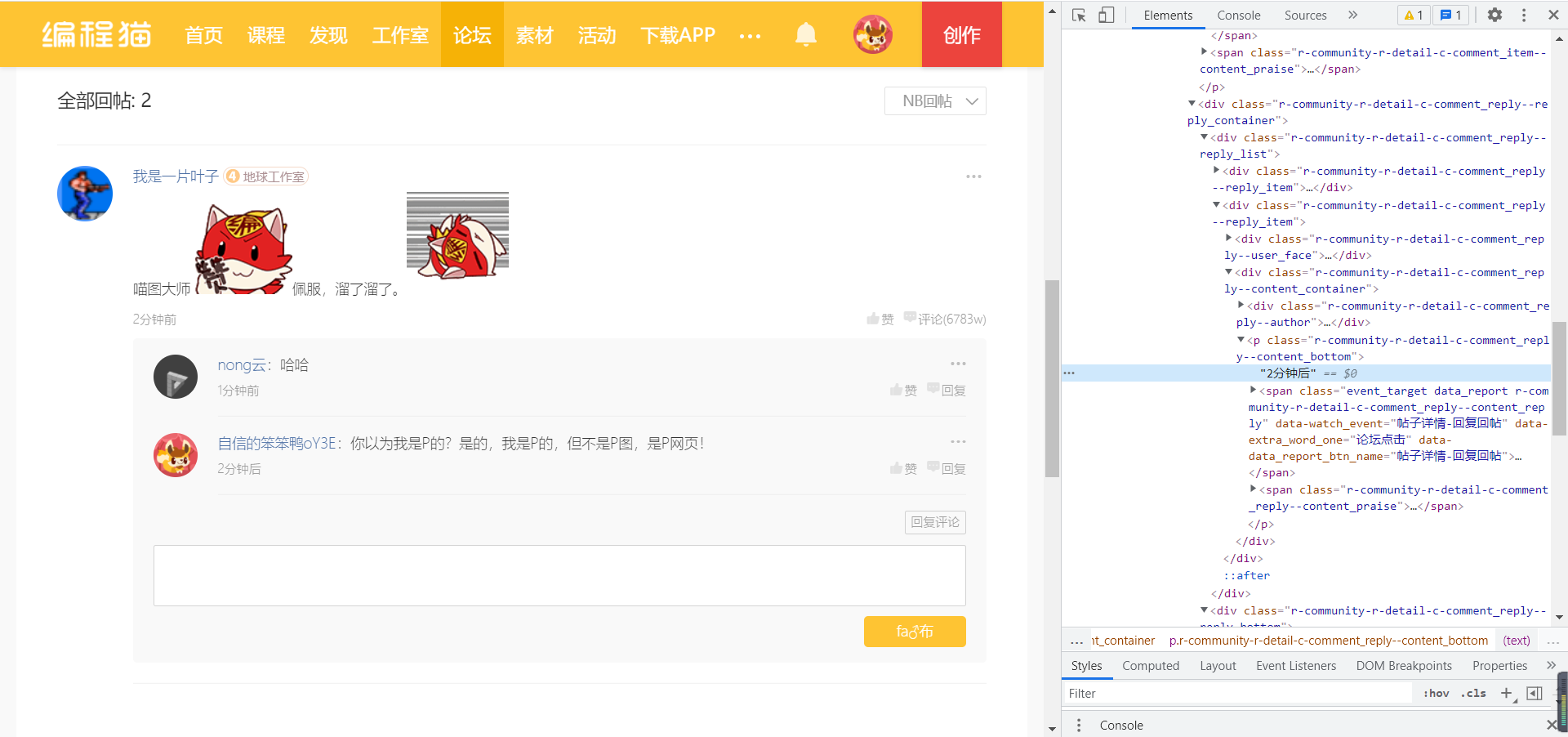This screenshot has width=1568, height=737.
Task: Collapse the comment_reply--reply_list div node
Action: 1205,137
